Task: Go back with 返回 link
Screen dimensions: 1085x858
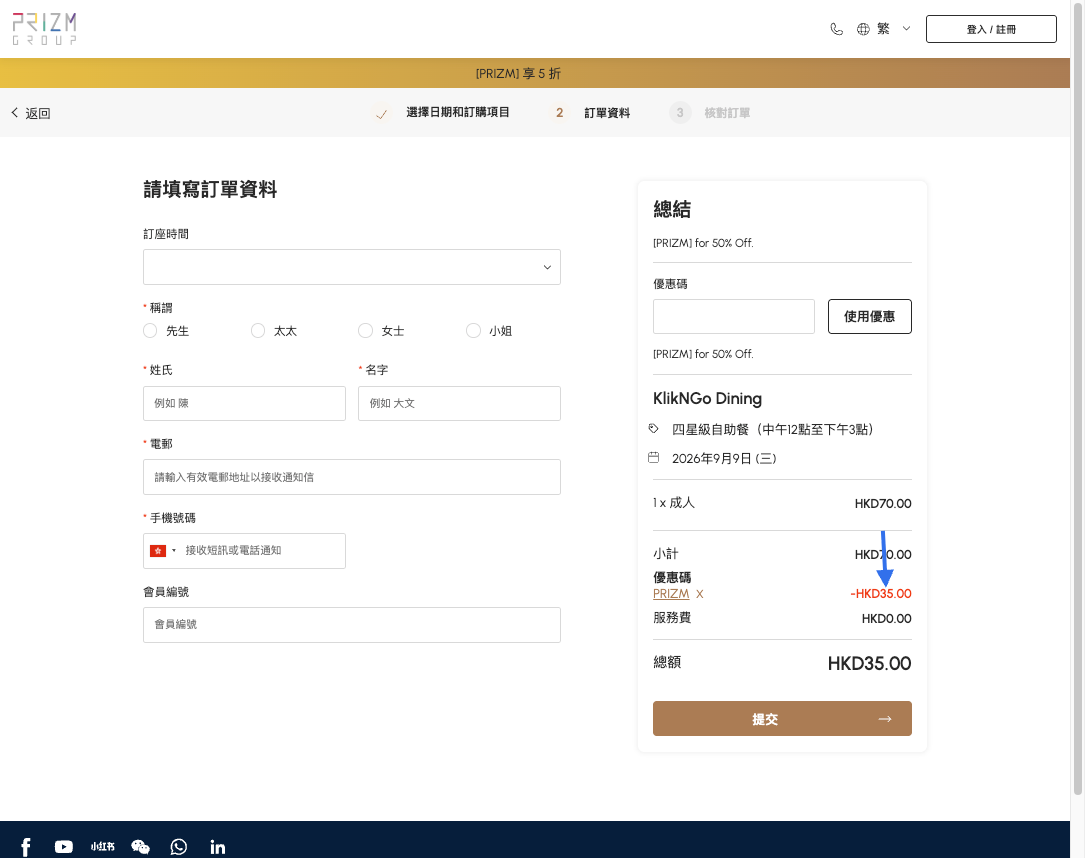Action: click(x=31, y=113)
